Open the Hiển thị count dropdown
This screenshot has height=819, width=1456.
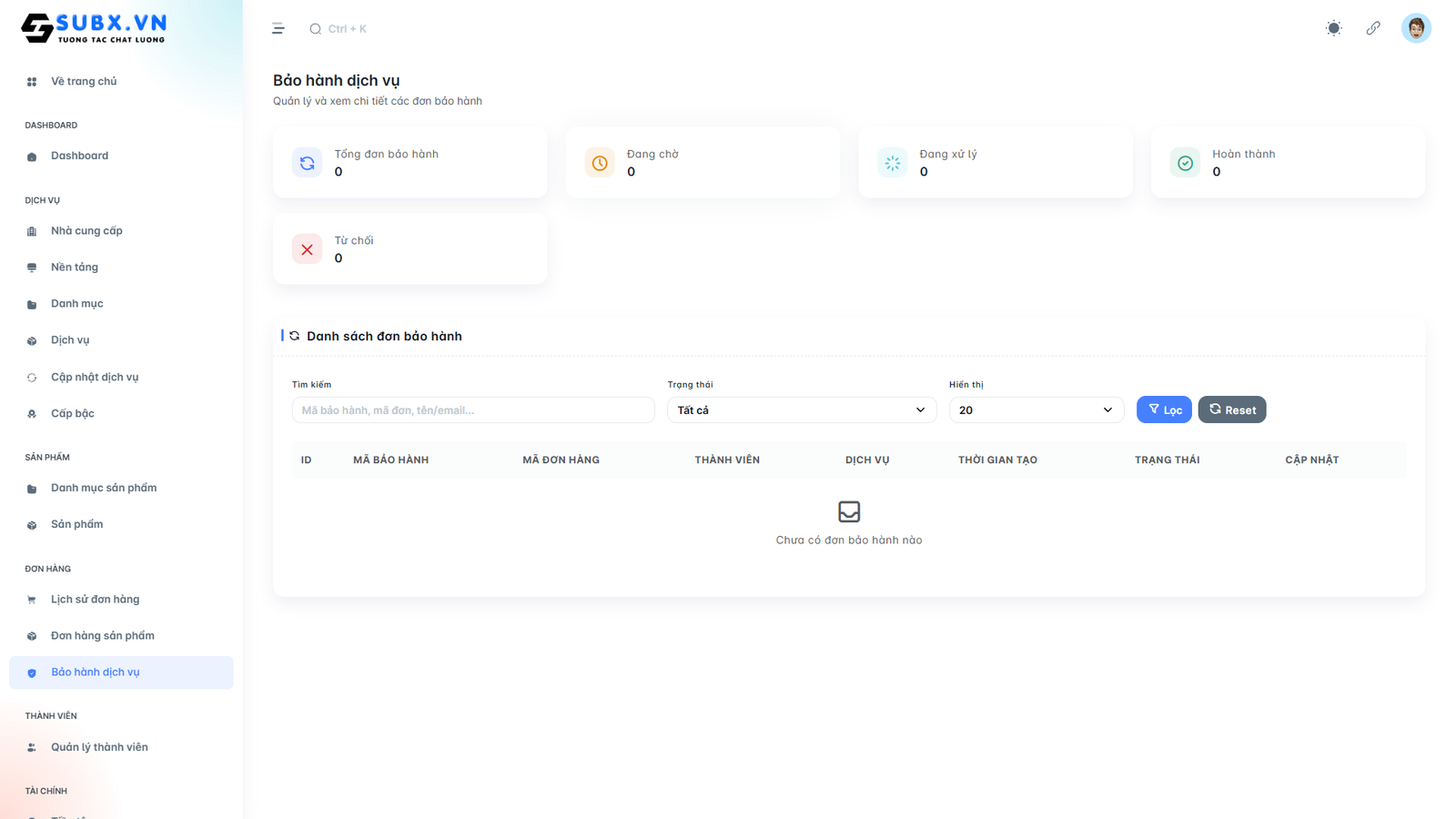[1036, 410]
